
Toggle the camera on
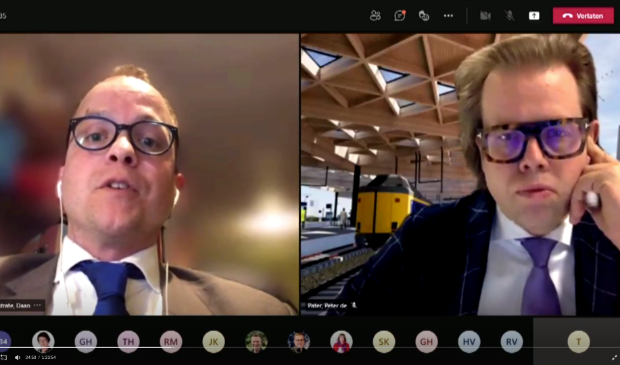pos(485,16)
